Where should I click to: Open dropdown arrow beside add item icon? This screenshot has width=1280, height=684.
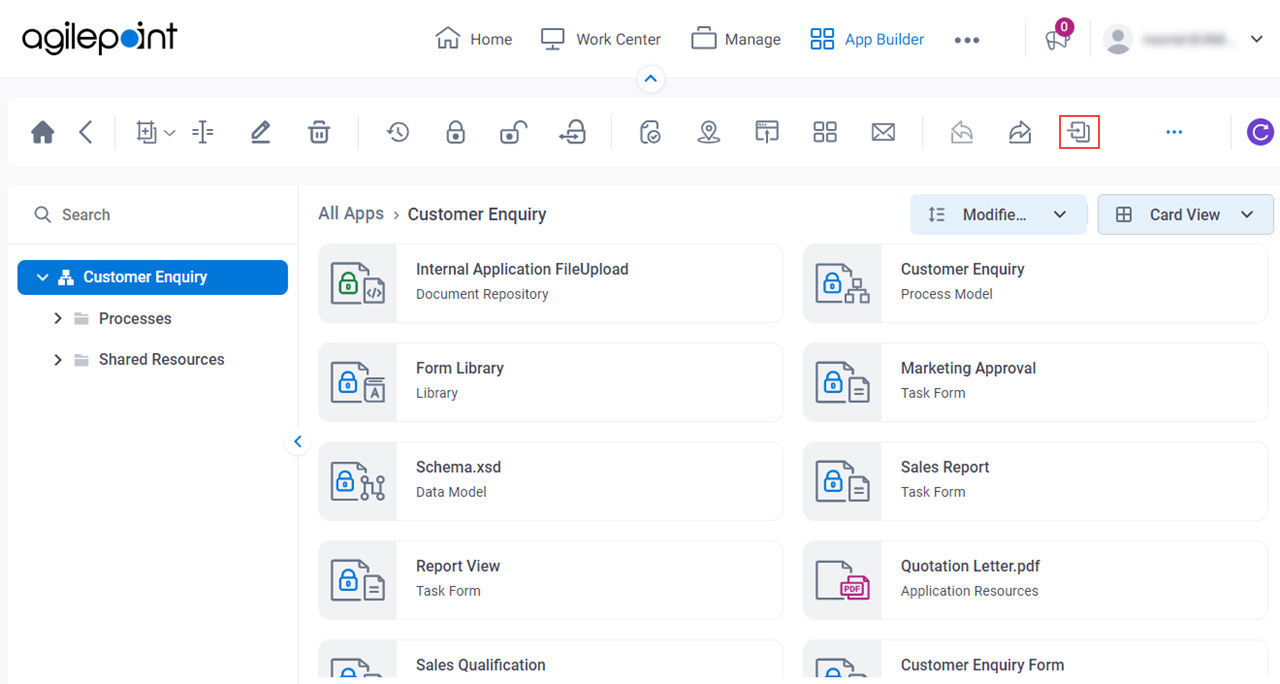pyautogui.click(x=170, y=133)
